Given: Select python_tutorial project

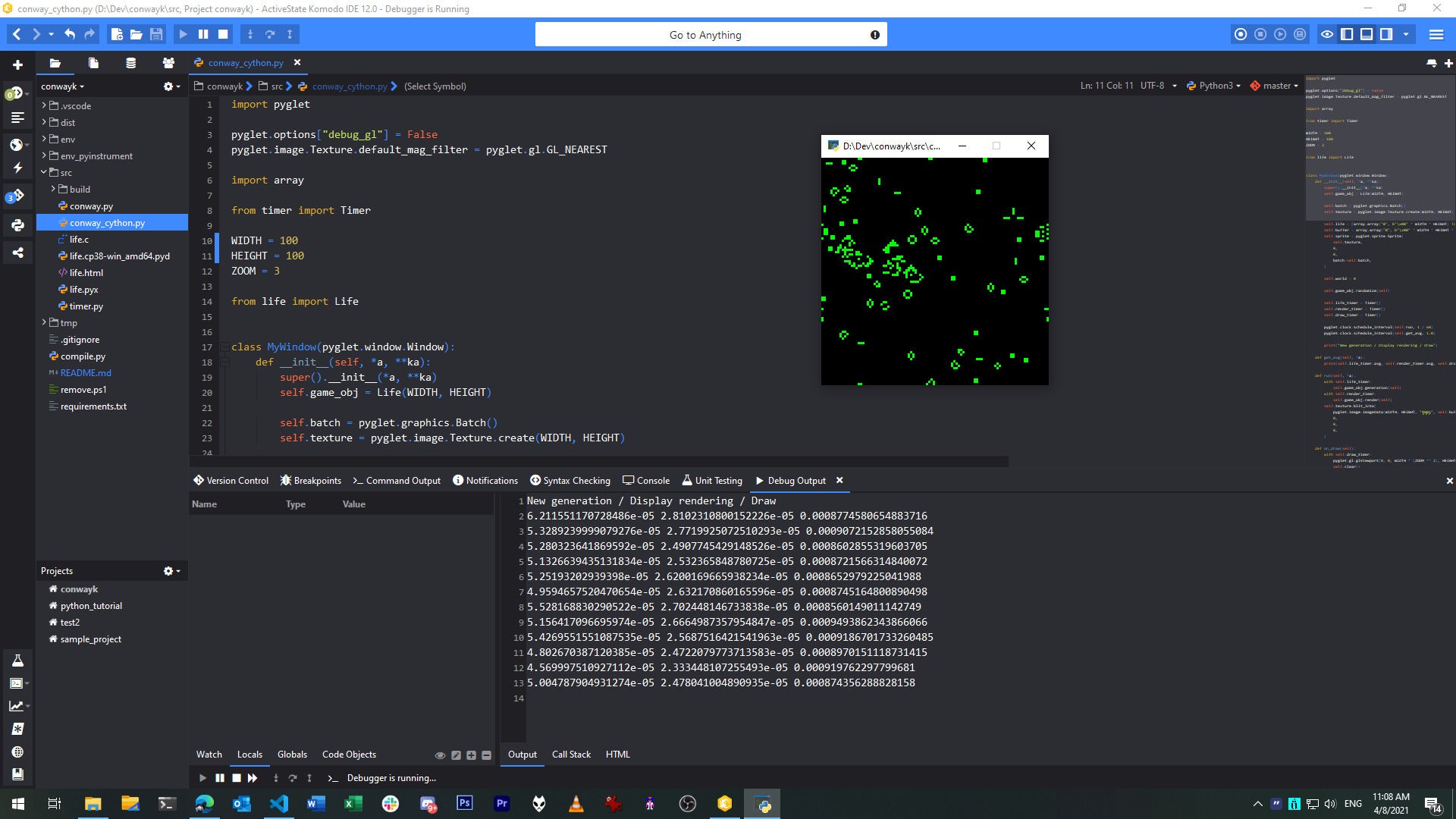Looking at the screenshot, I should pos(91,606).
